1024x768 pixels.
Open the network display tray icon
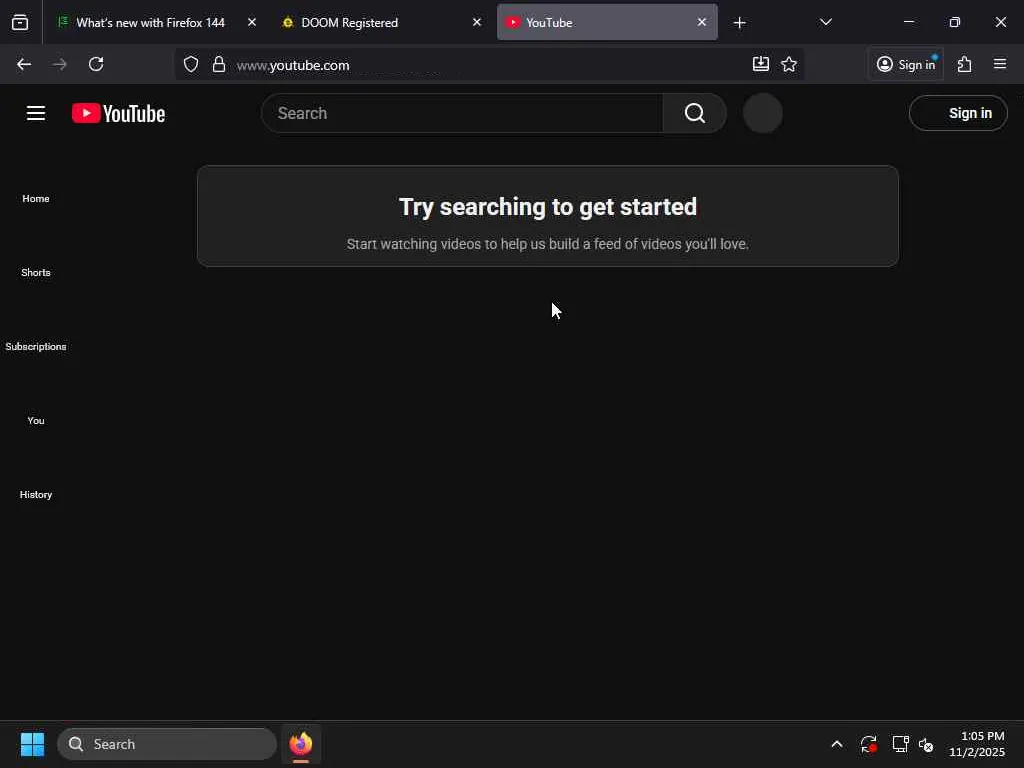[x=901, y=744]
